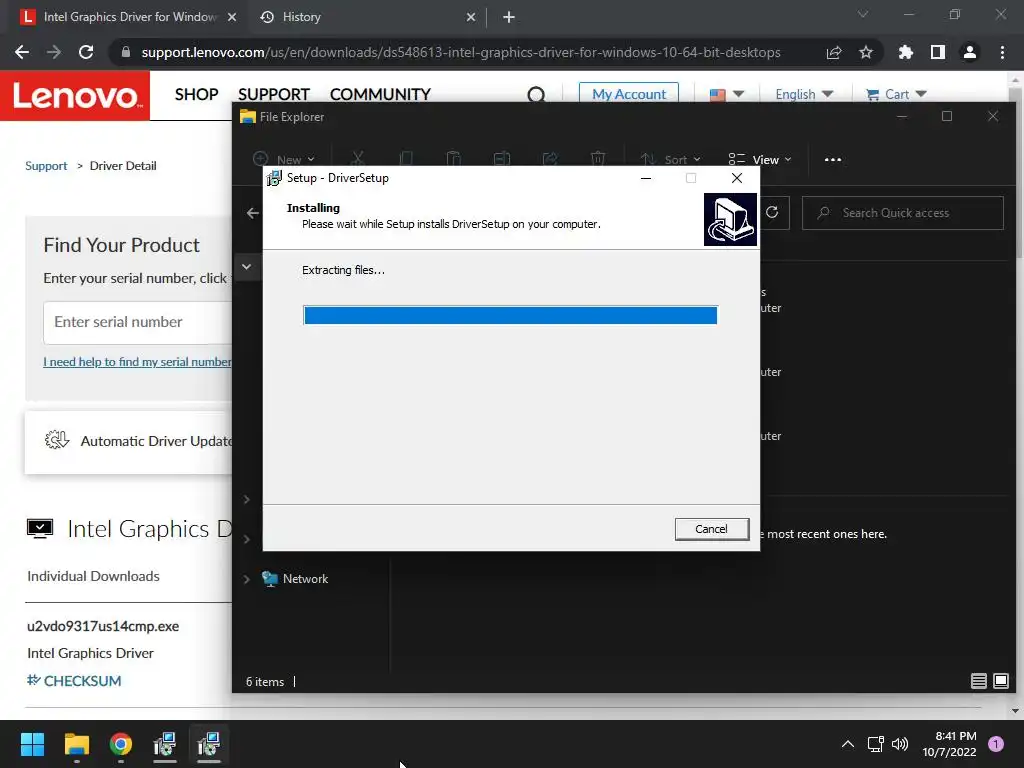1024x768 pixels.
Task: Open English language dropdown
Action: click(804, 94)
